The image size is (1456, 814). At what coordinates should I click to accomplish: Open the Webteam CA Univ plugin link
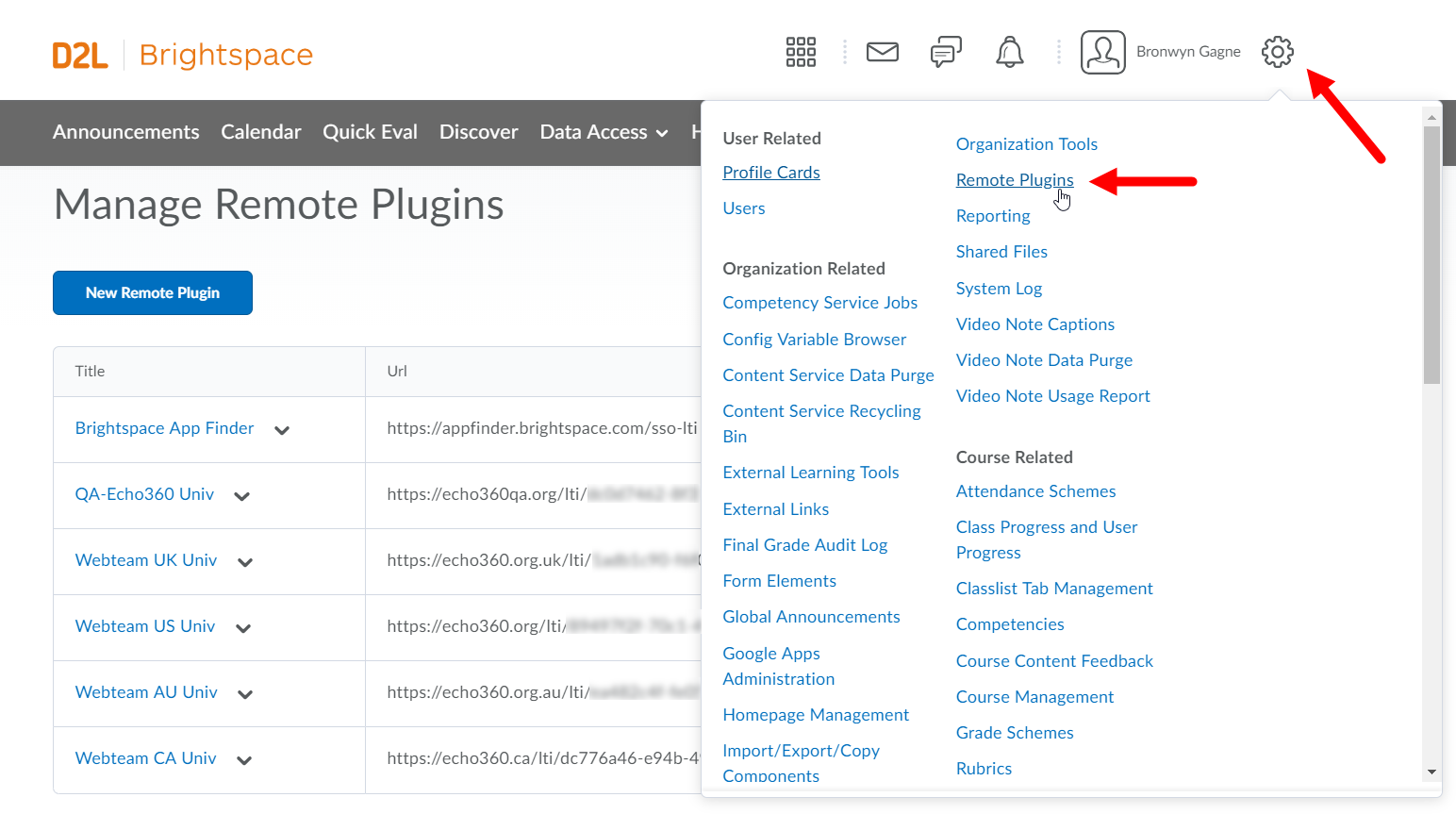146,758
